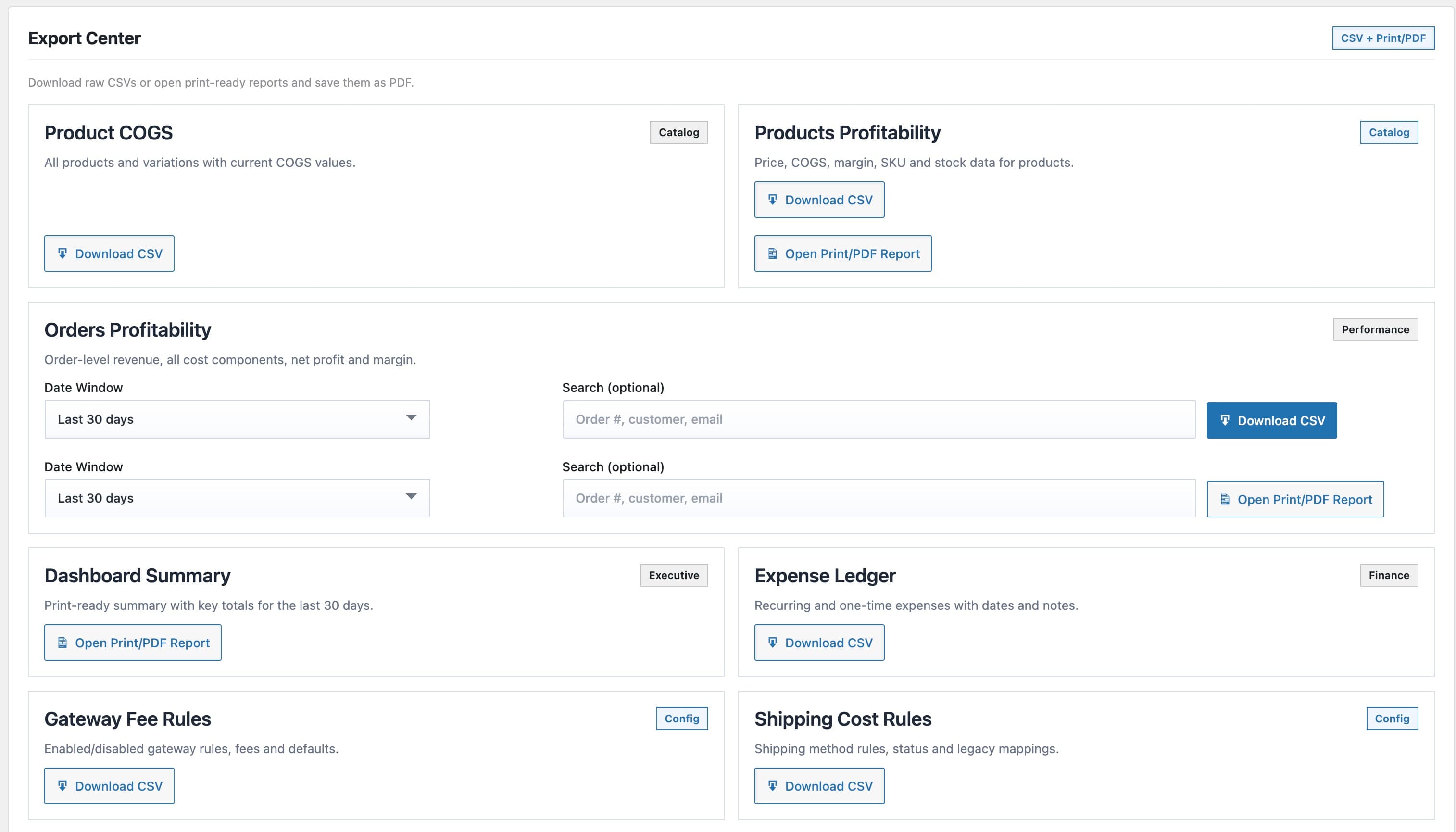Click the Finance badge on Expense Ledger

[1389, 575]
